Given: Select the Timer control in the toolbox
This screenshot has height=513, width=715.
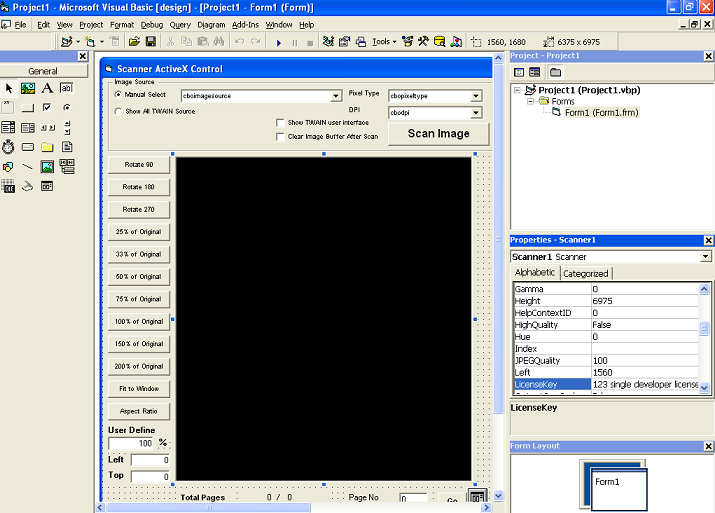Looking at the screenshot, I should 8,146.
